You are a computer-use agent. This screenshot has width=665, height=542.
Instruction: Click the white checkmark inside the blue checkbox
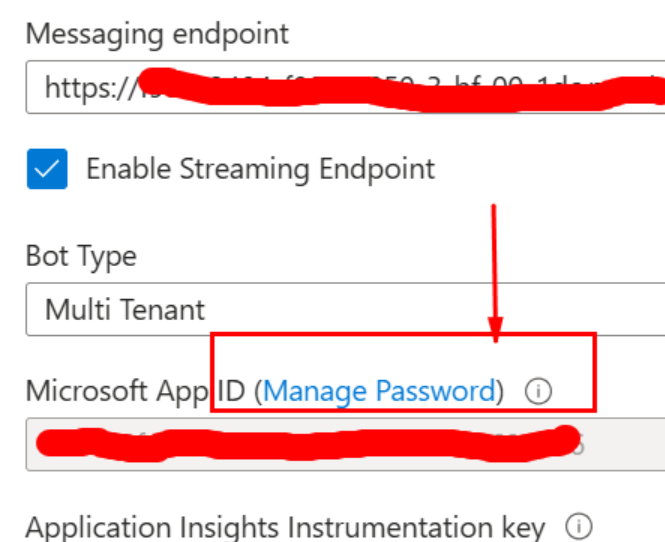click(x=47, y=169)
